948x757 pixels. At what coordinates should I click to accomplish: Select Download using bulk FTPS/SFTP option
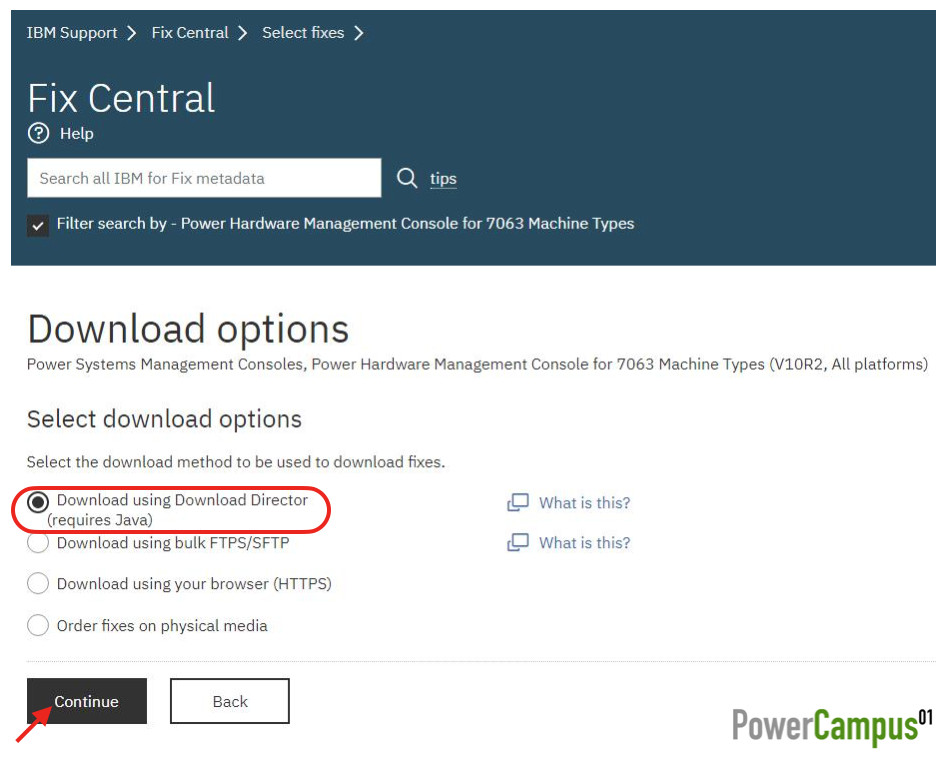pyautogui.click(x=38, y=542)
